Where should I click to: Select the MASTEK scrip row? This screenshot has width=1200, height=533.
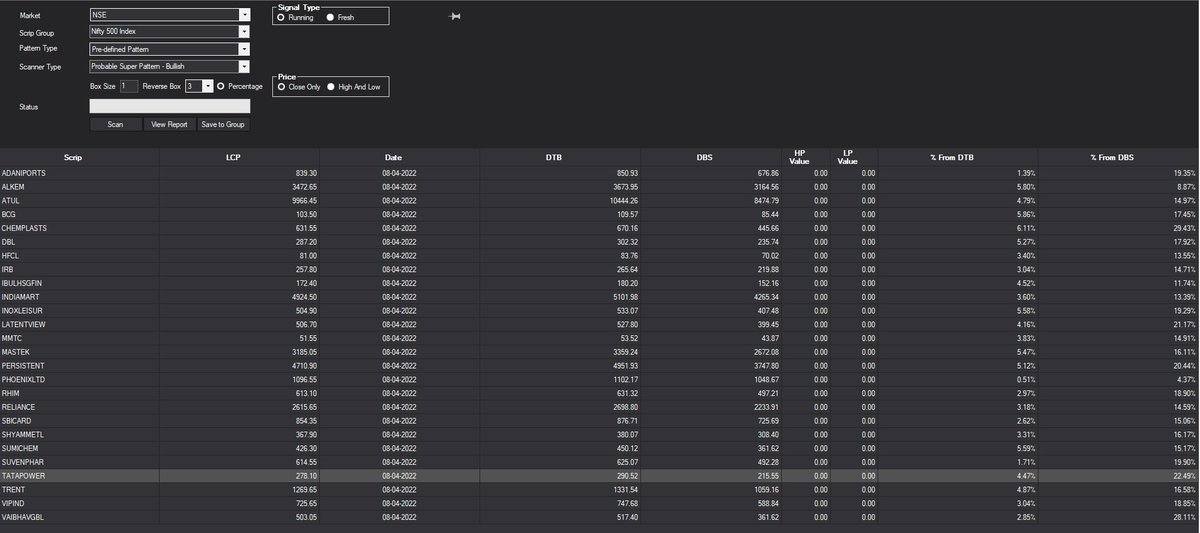[600, 352]
